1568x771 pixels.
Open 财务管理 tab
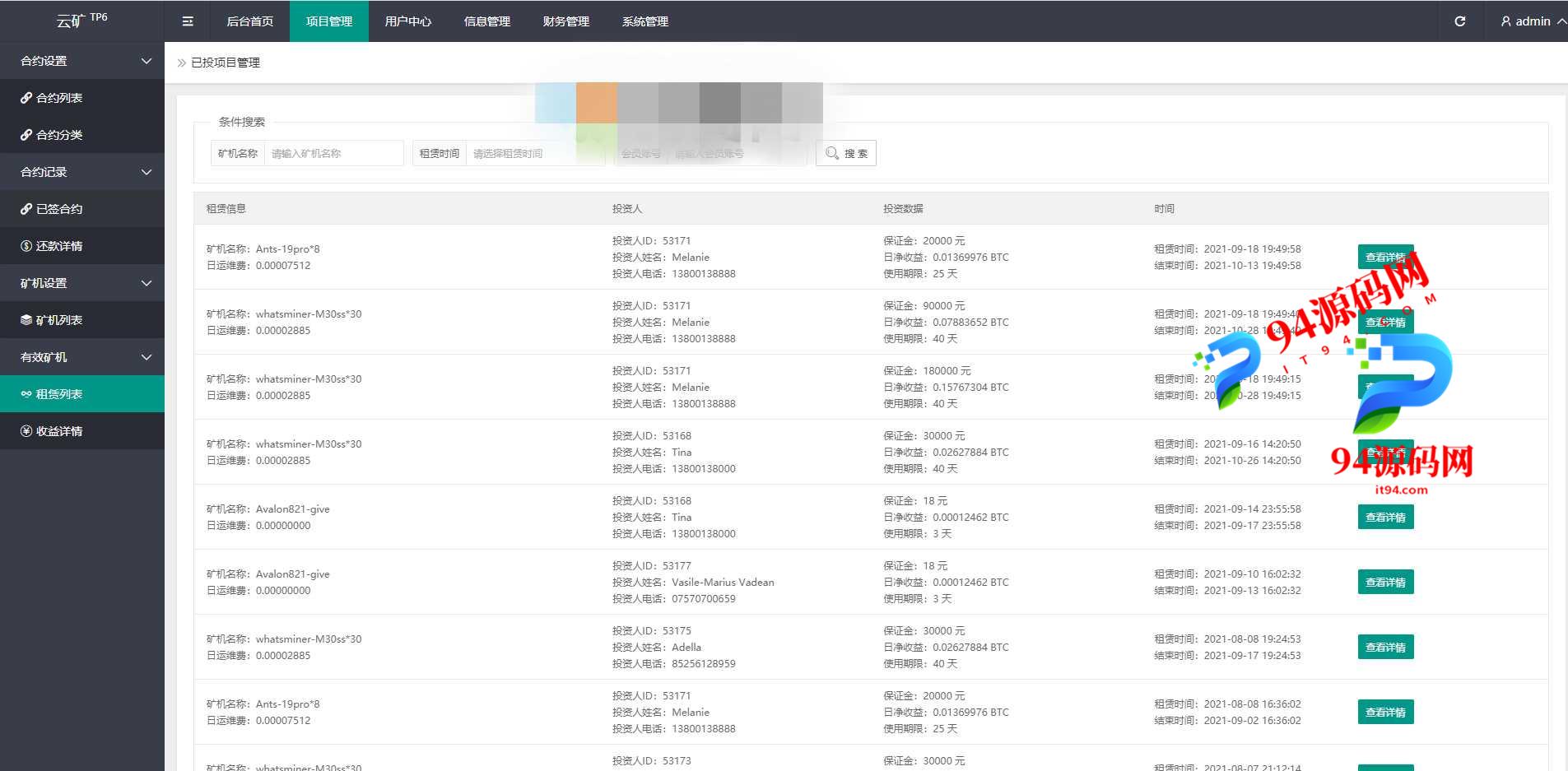566,21
